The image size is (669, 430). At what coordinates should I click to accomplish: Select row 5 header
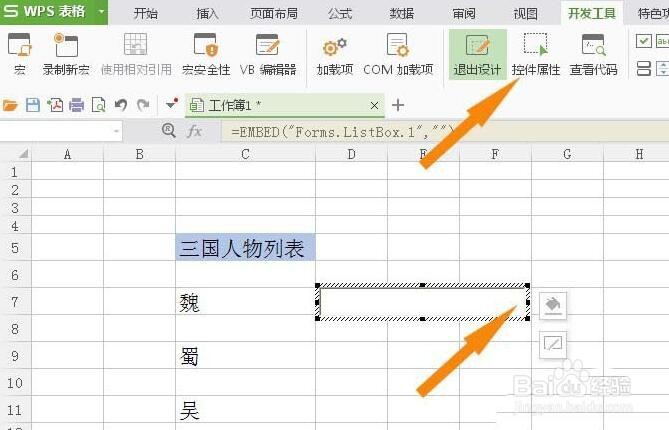coord(15,247)
